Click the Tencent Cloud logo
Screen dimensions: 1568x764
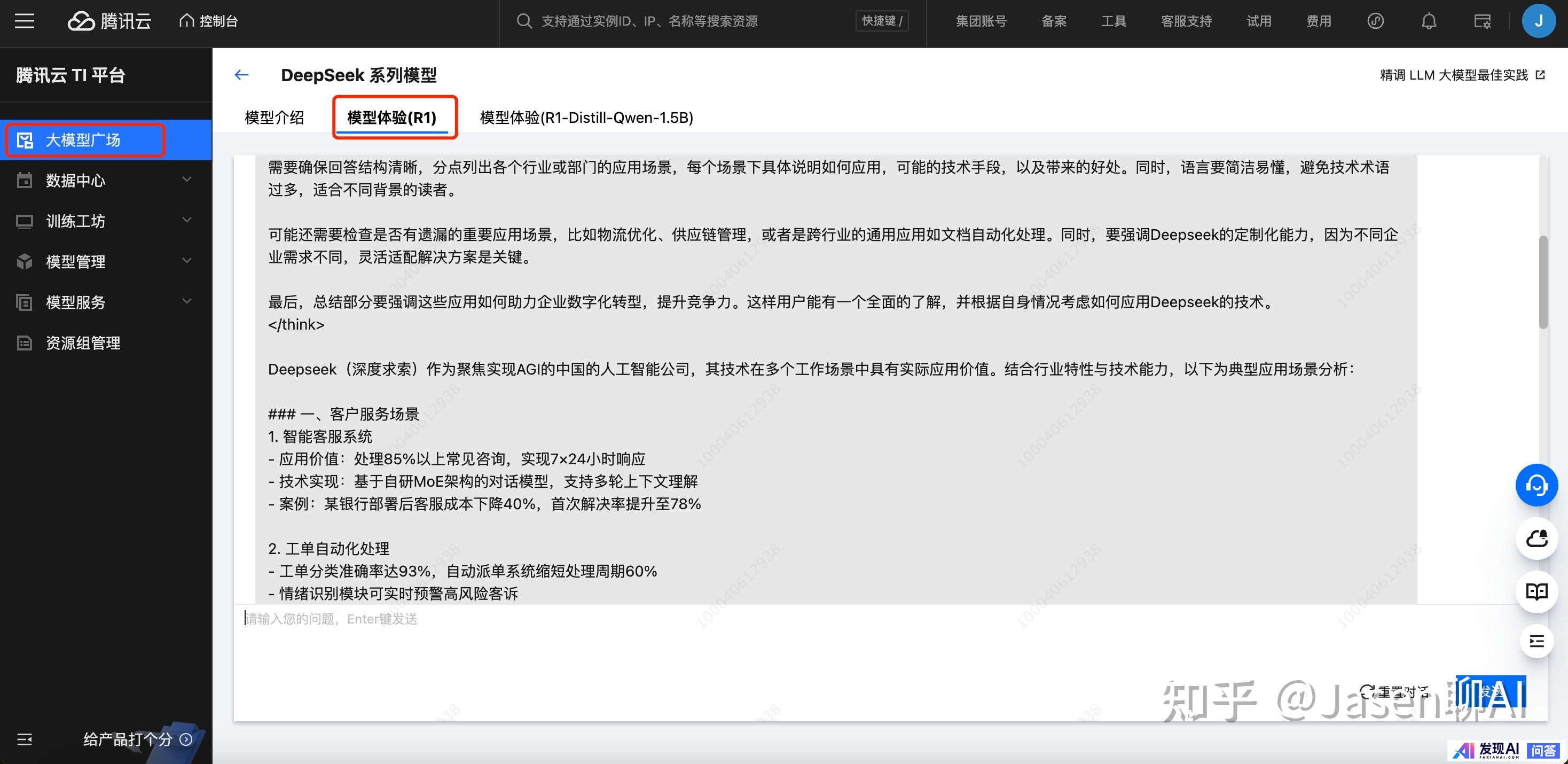click(109, 21)
